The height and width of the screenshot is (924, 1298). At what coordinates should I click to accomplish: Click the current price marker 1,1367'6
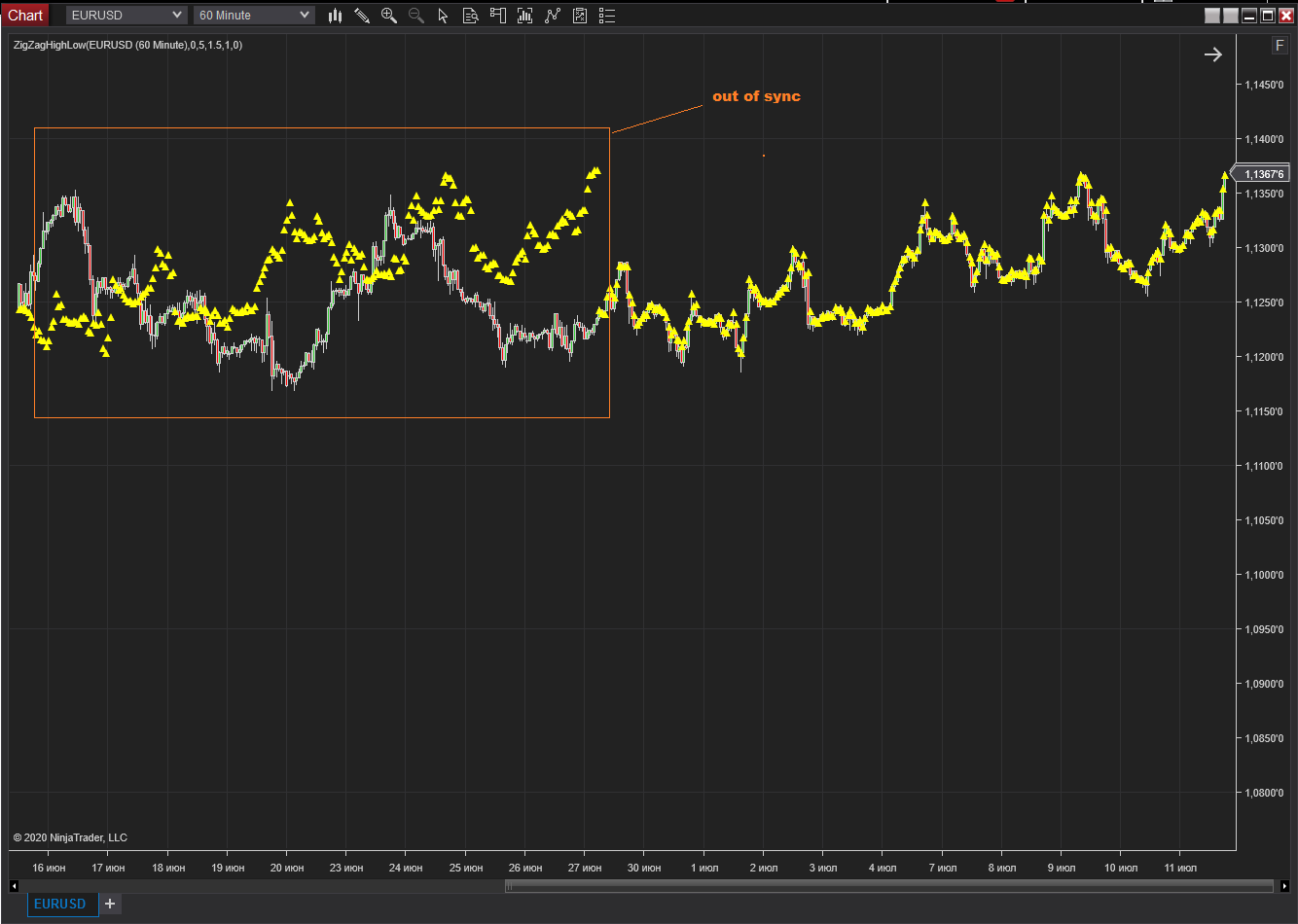pyautogui.click(x=1262, y=174)
